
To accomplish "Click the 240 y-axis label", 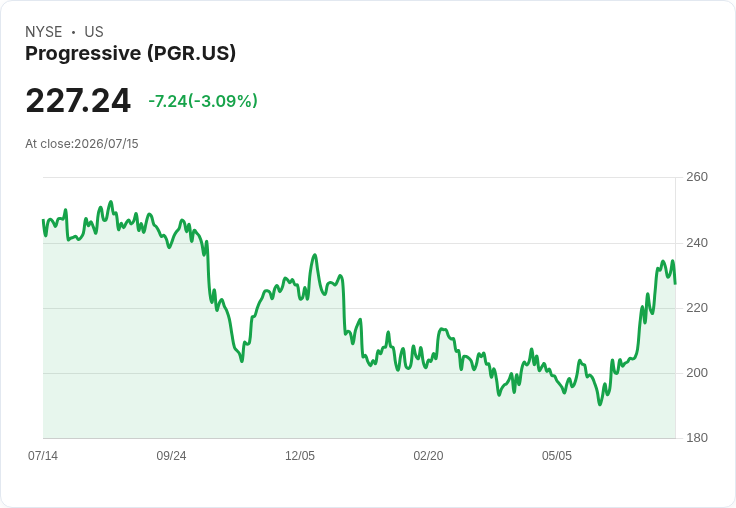I will (697, 243).
